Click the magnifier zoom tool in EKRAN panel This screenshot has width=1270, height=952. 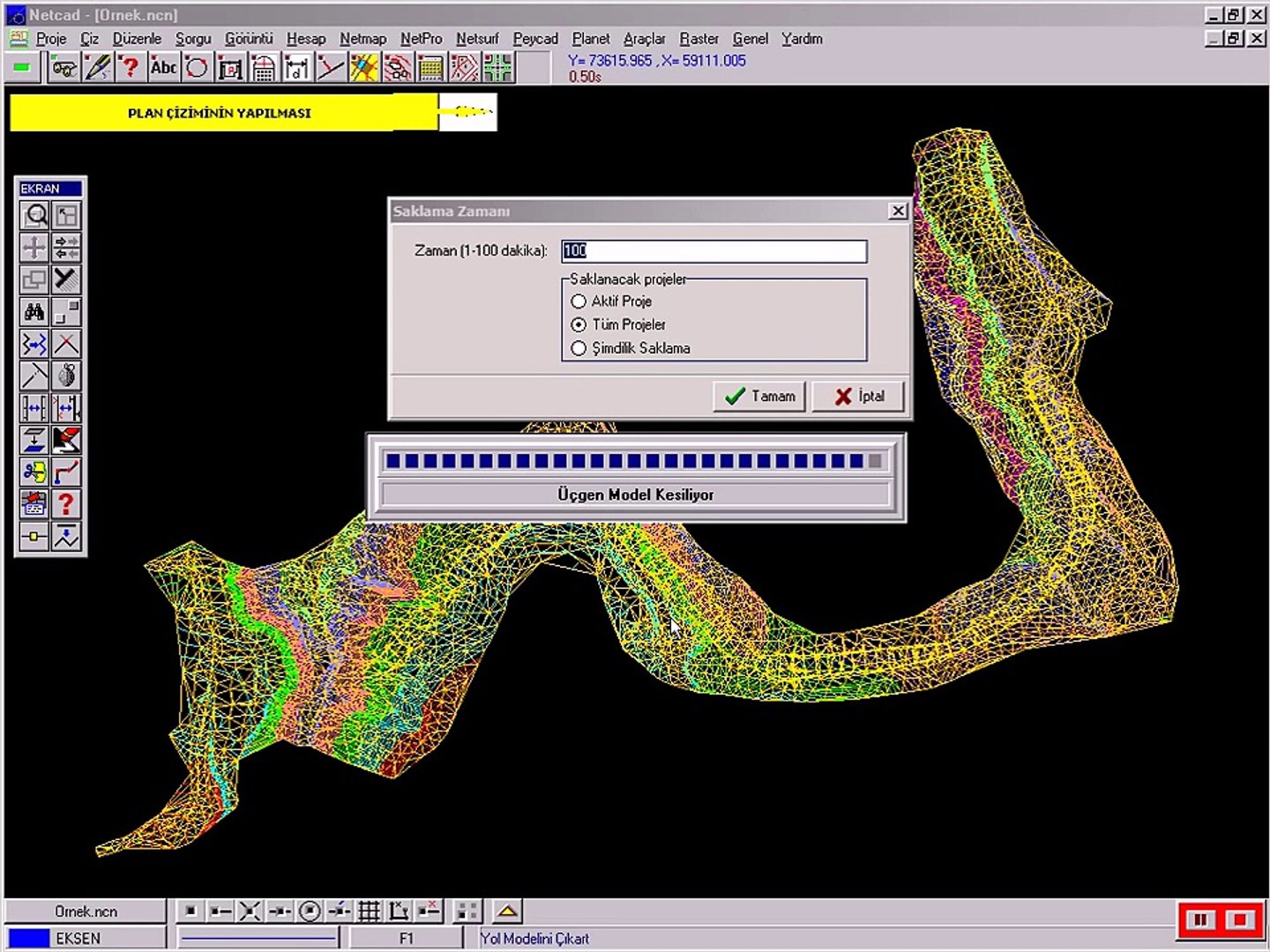pyautogui.click(x=35, y=216)
